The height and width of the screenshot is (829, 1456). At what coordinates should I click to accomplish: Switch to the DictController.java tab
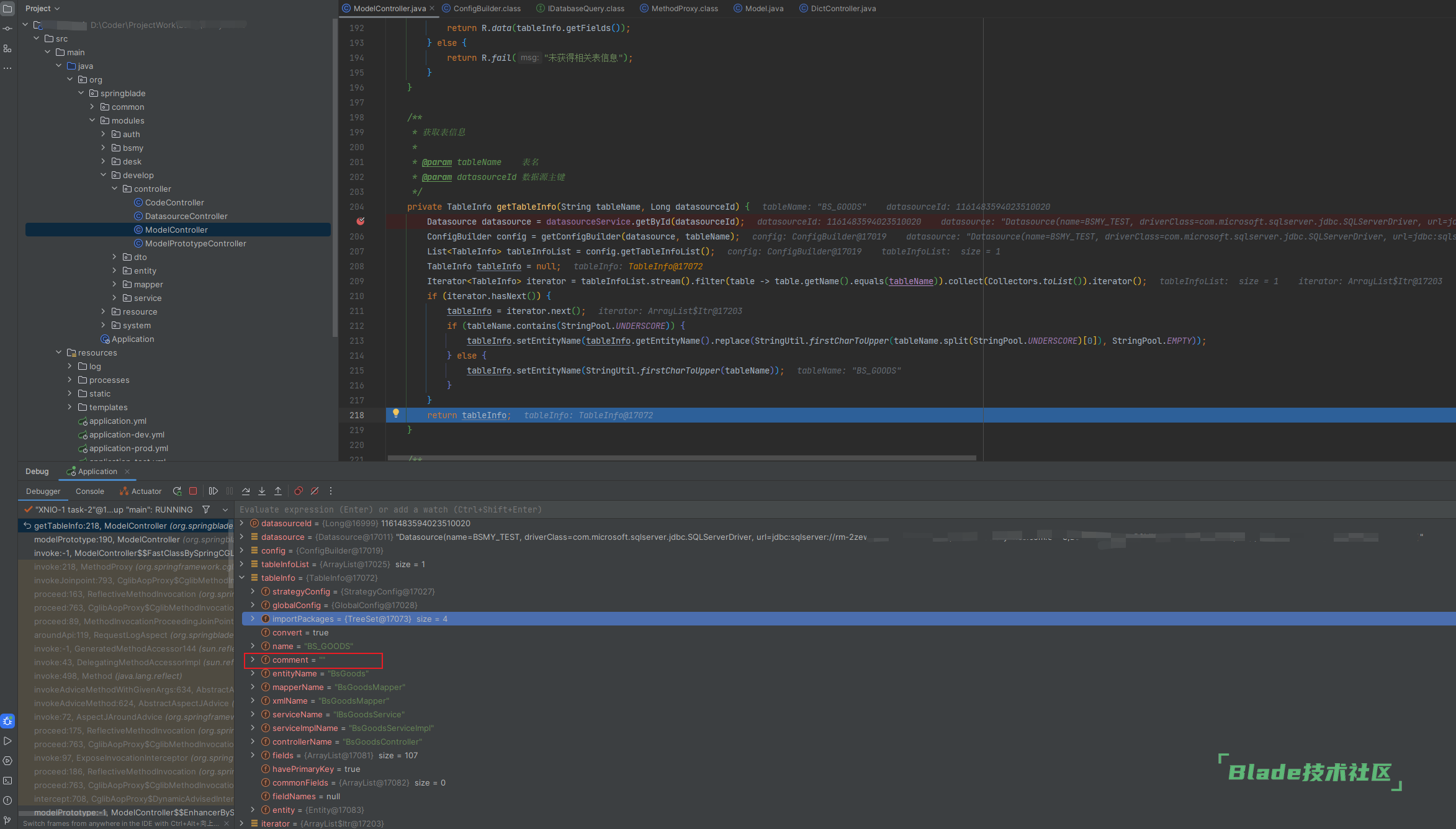pos(838,9)
